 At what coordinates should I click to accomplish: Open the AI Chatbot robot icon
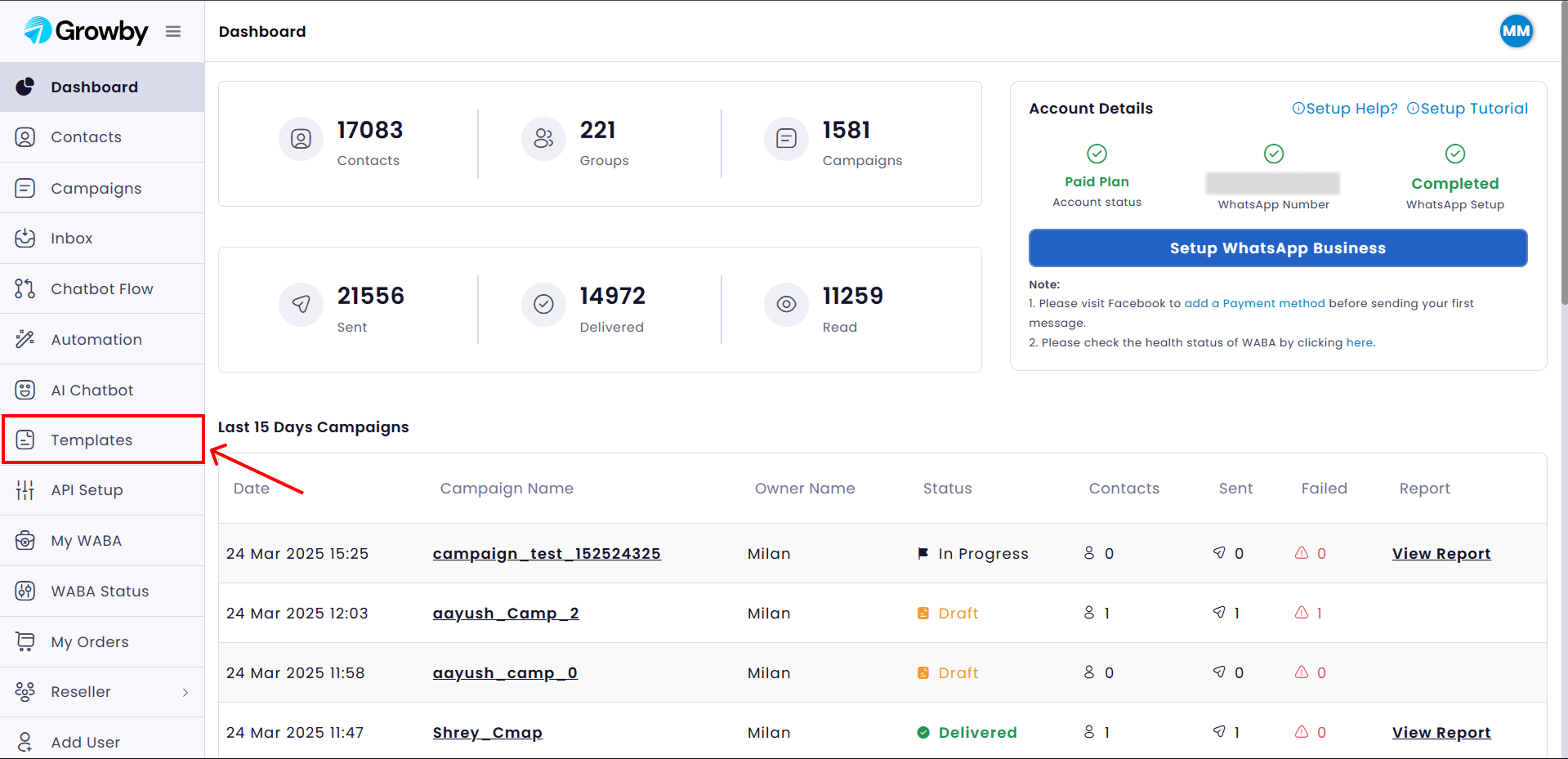point(25,390)
